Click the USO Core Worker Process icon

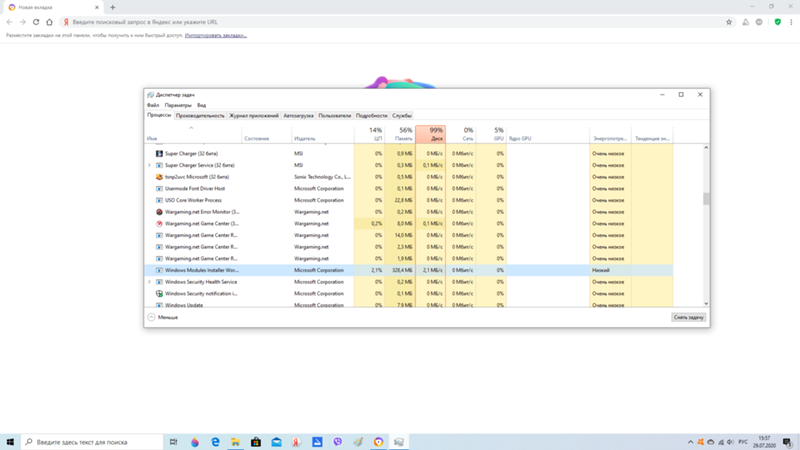pyautogui.click(x=159, y=201)
